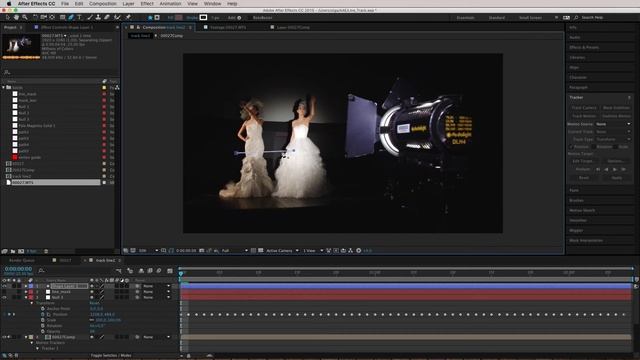Viewport: 640px width, 360px height.
Task: Select Standard workspace
Action: [497, 18]
